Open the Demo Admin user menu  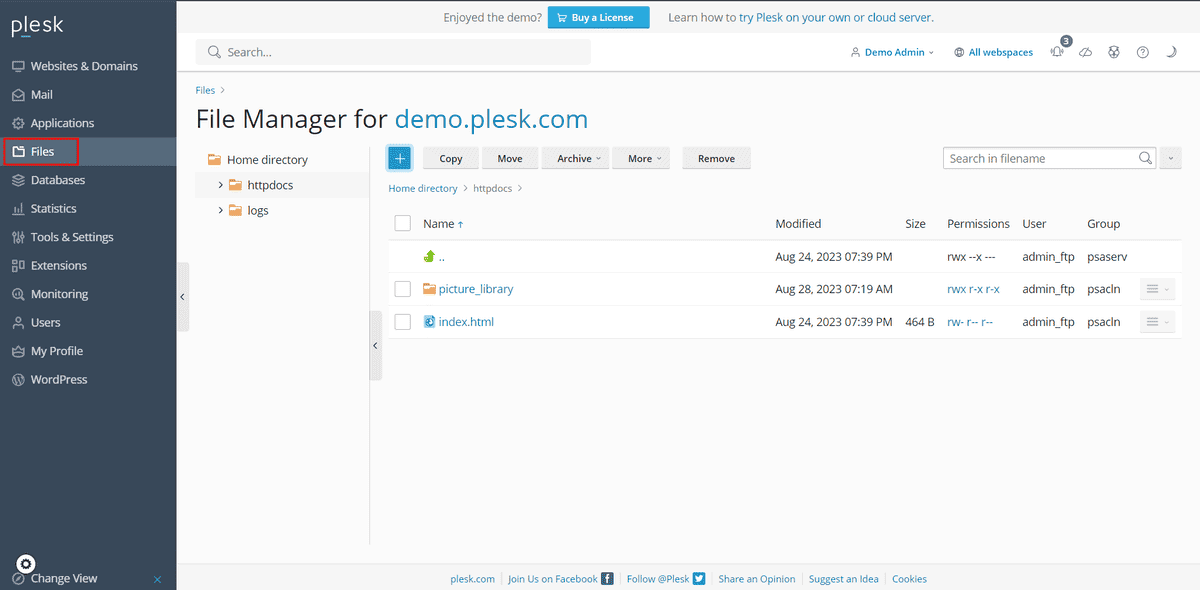click(x=892, y=52)
